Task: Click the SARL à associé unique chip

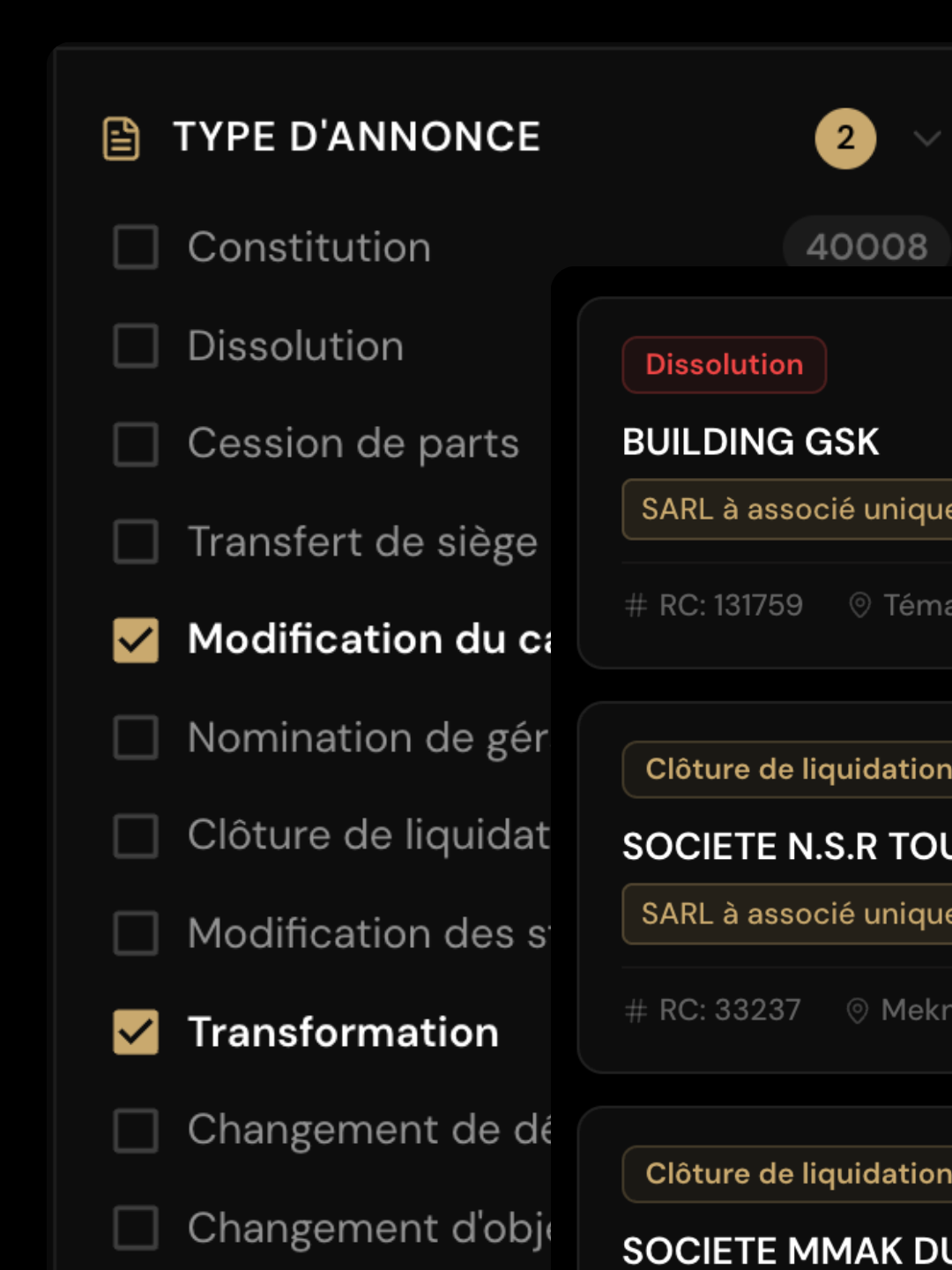Action: [x=785, y=509]
